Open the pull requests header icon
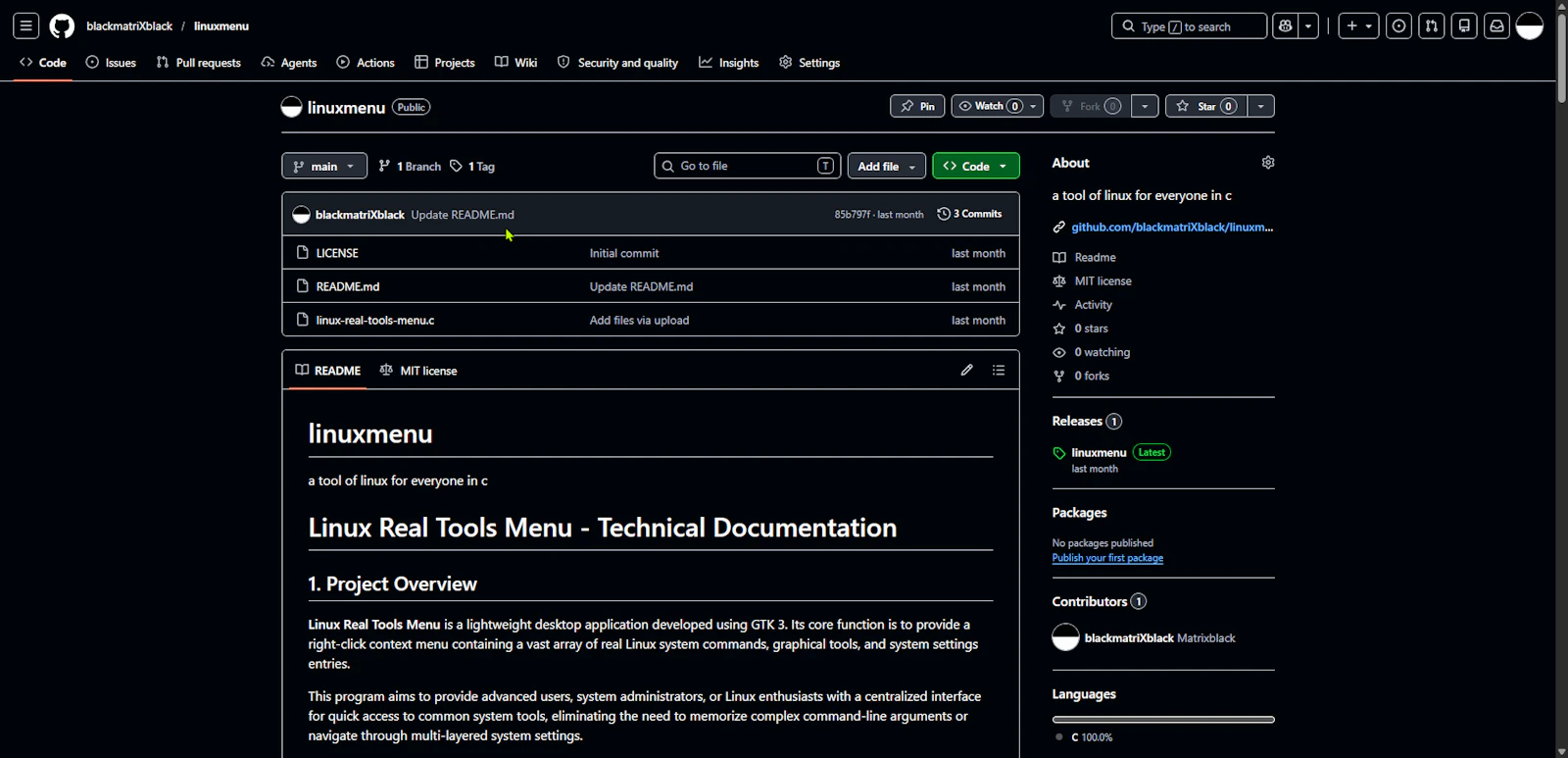The image size is (1568, 758). pyautogui.click(x=1432, y=26)
